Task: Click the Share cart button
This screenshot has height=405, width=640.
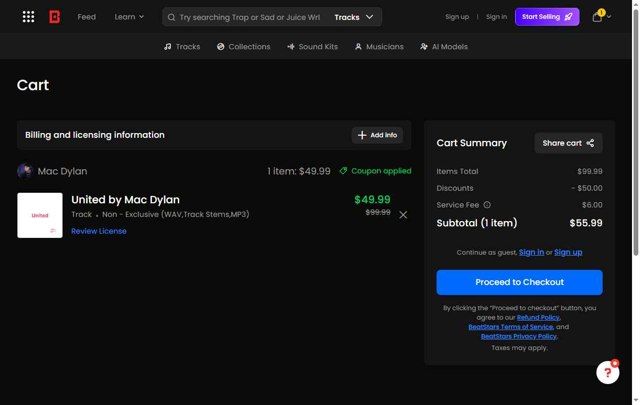Action: tap(568, 143)
